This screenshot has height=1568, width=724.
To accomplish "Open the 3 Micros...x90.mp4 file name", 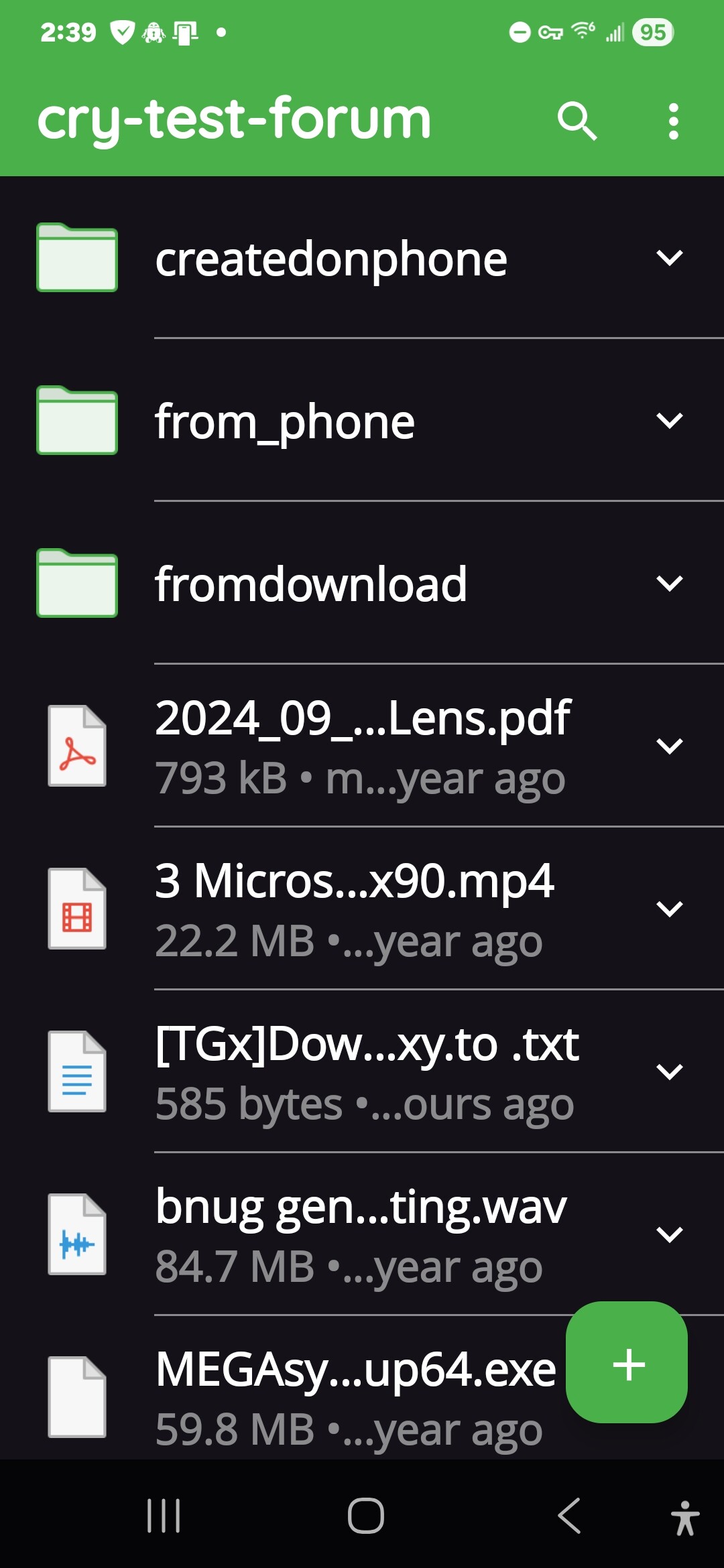I will [x=354, y=880].
